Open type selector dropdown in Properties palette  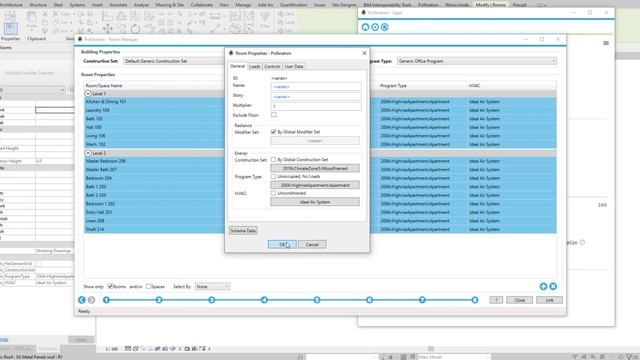(62, 90)
